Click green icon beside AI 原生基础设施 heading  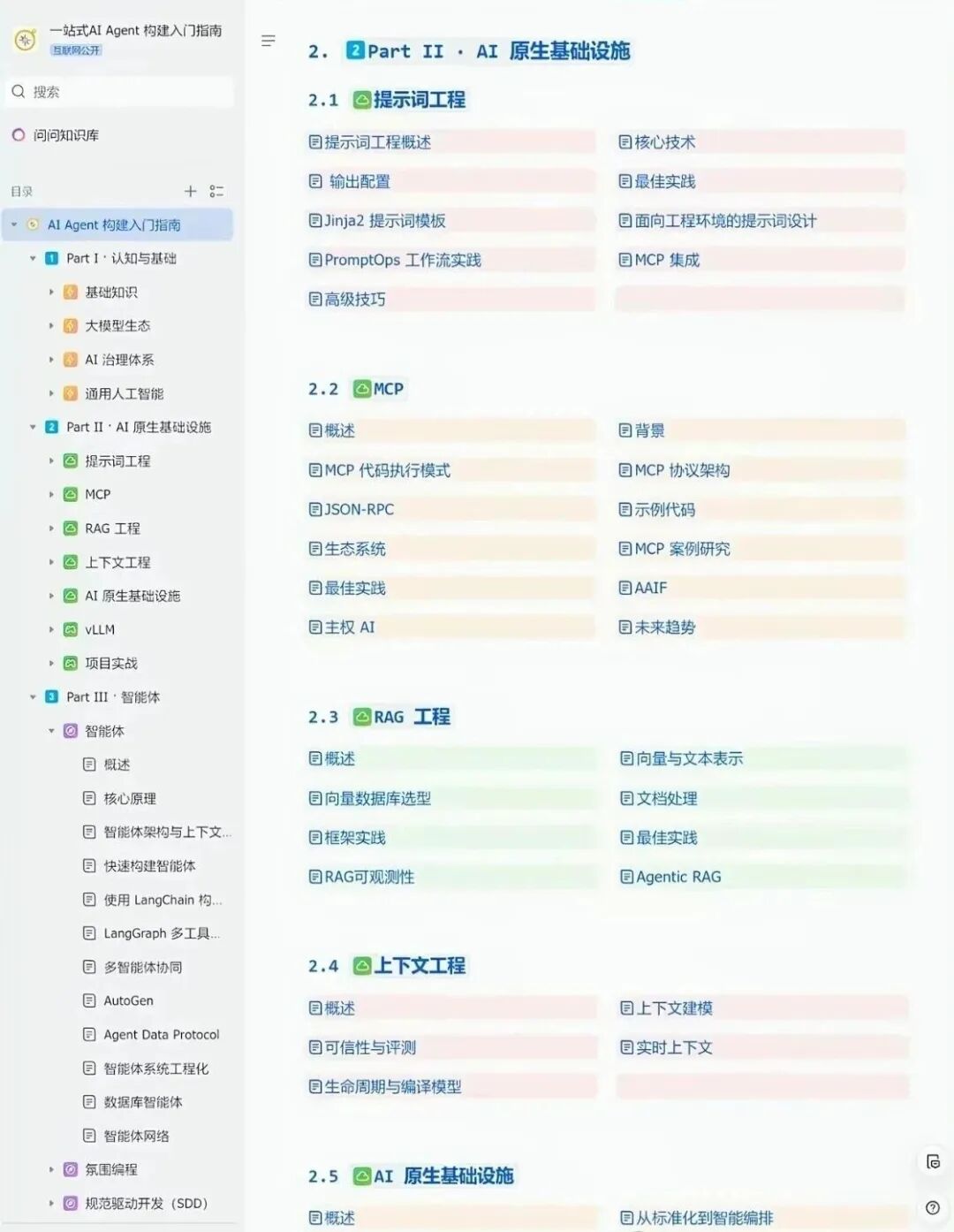pyautogui.click(x=361, y=1176)
